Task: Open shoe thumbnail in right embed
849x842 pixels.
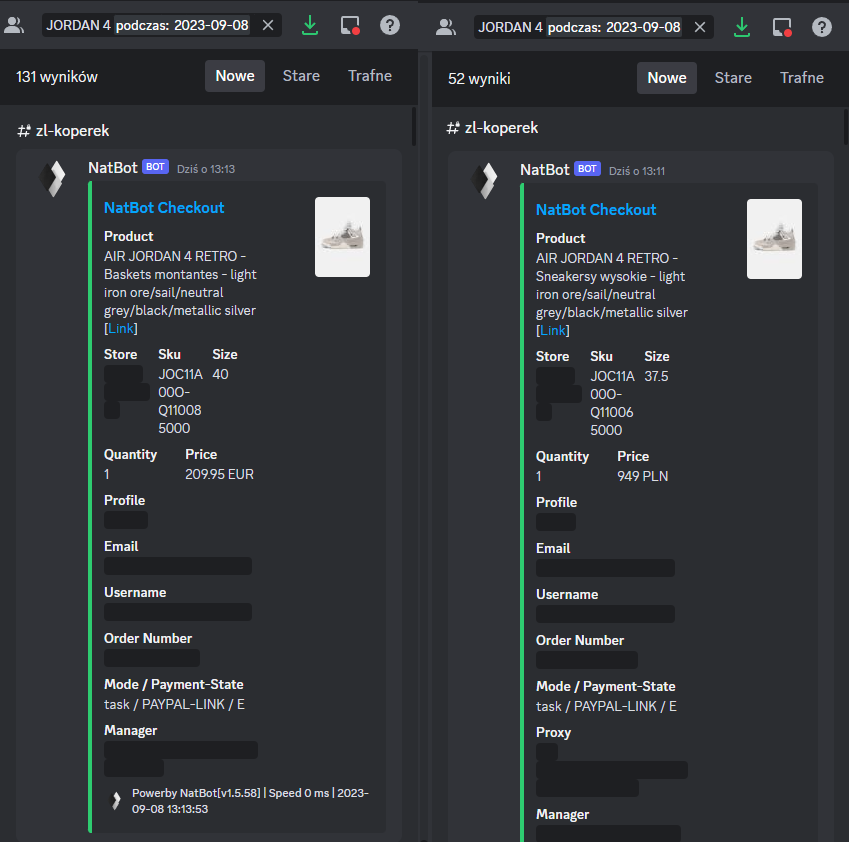Action: click(775, 239)
